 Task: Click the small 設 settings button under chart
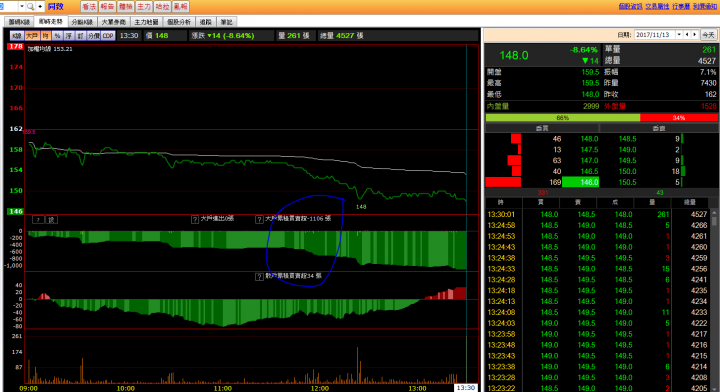click(51, 220)
